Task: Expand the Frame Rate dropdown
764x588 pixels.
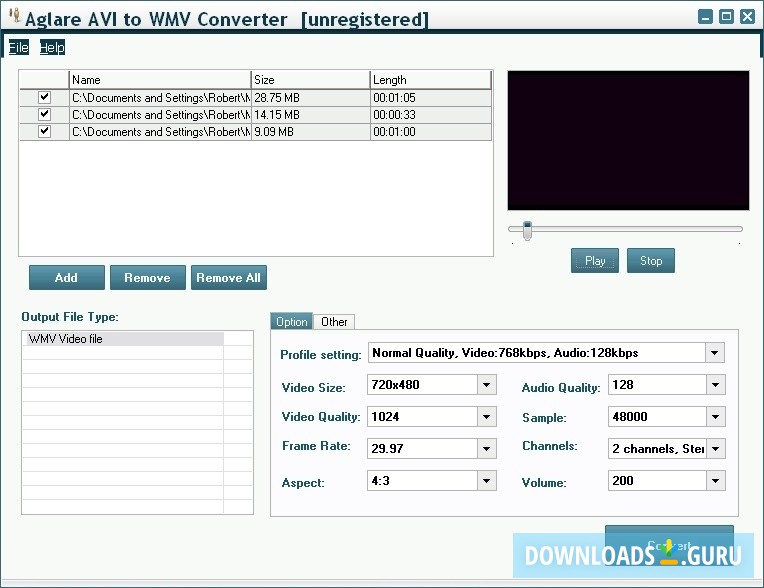Action: click(486, 449)
